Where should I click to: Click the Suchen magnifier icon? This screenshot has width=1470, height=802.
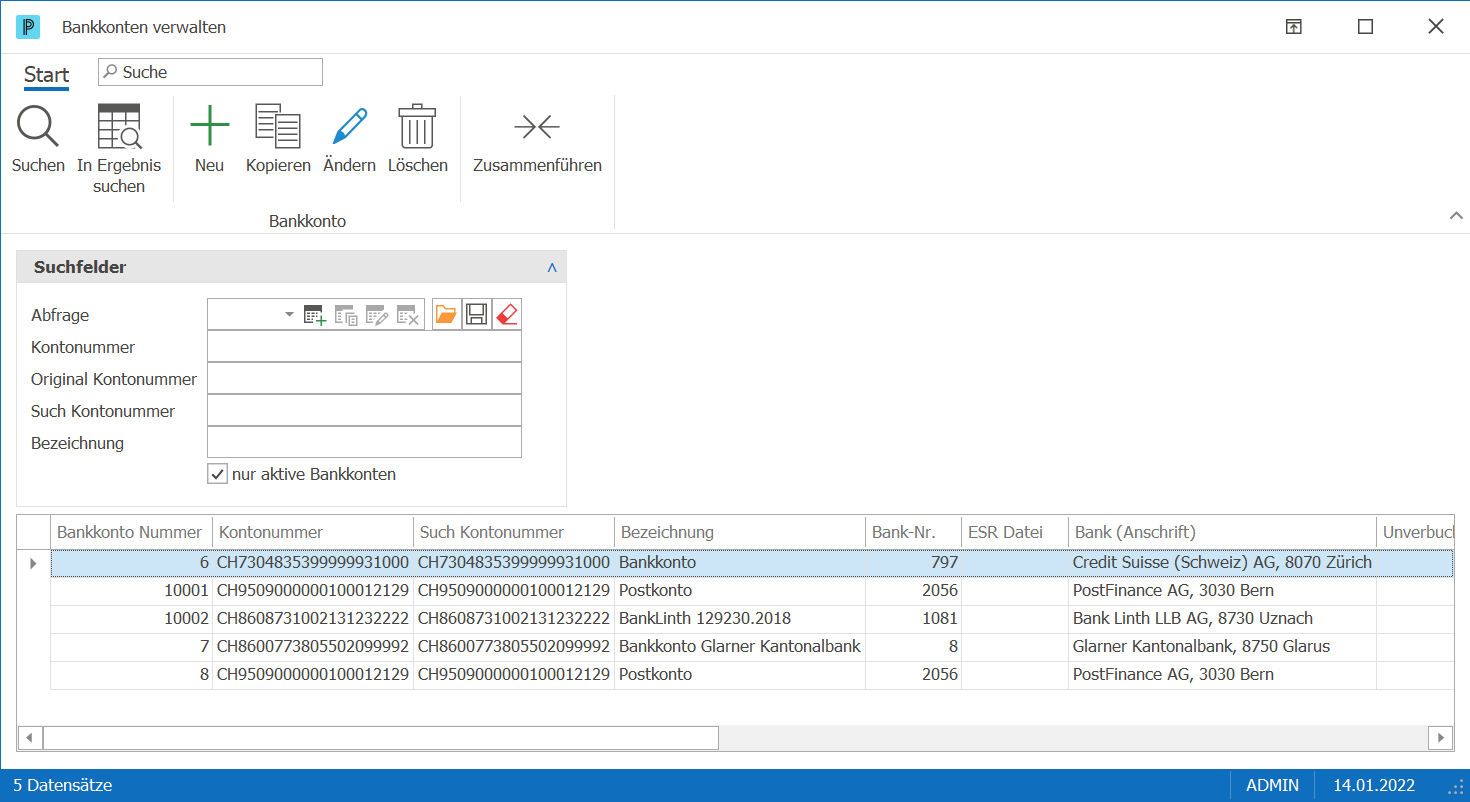tap(38, 127)
